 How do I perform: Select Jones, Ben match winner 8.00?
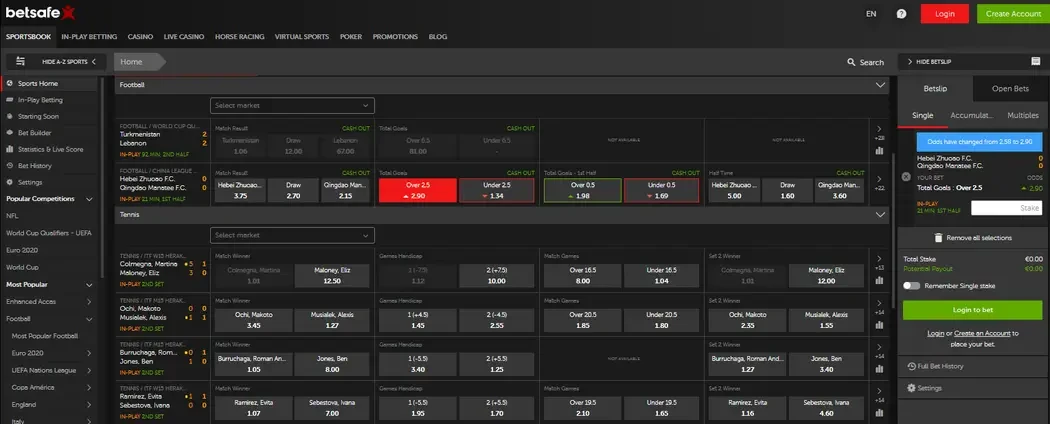coord(331,364)
